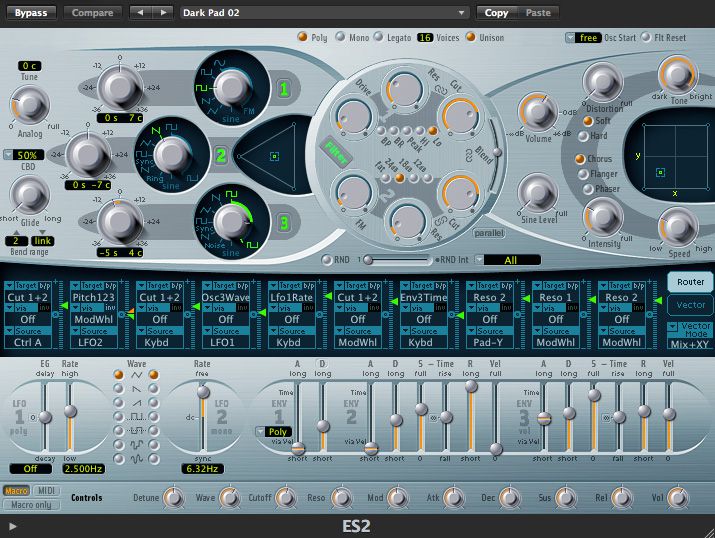This screenshot has height=538, width=715.
Task: Toggle filter parallel routing button
Action: click(488, 233)
